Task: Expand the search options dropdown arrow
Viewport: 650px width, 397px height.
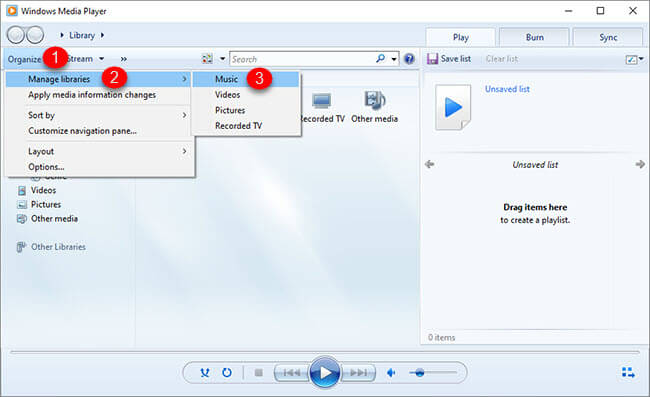Action: point(394,59)
